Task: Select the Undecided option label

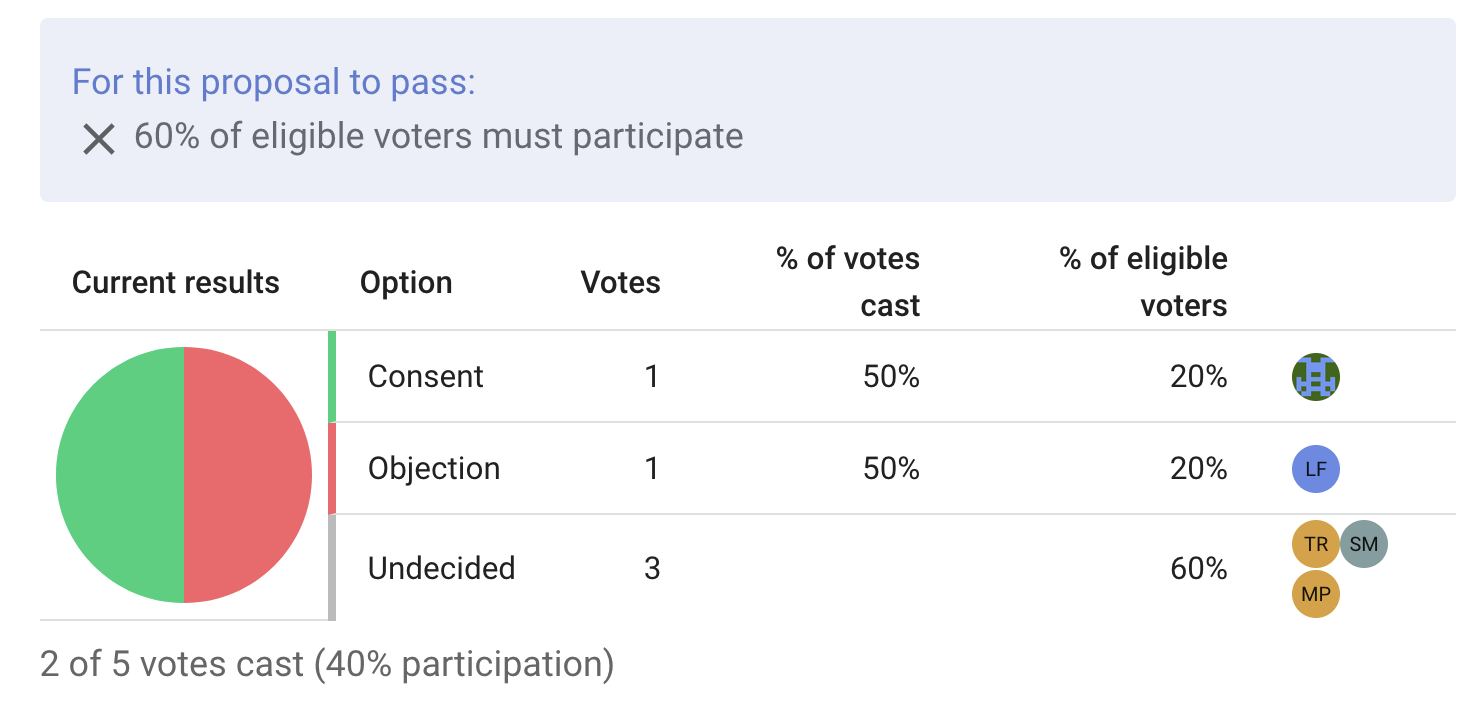Action: (441, 569)
